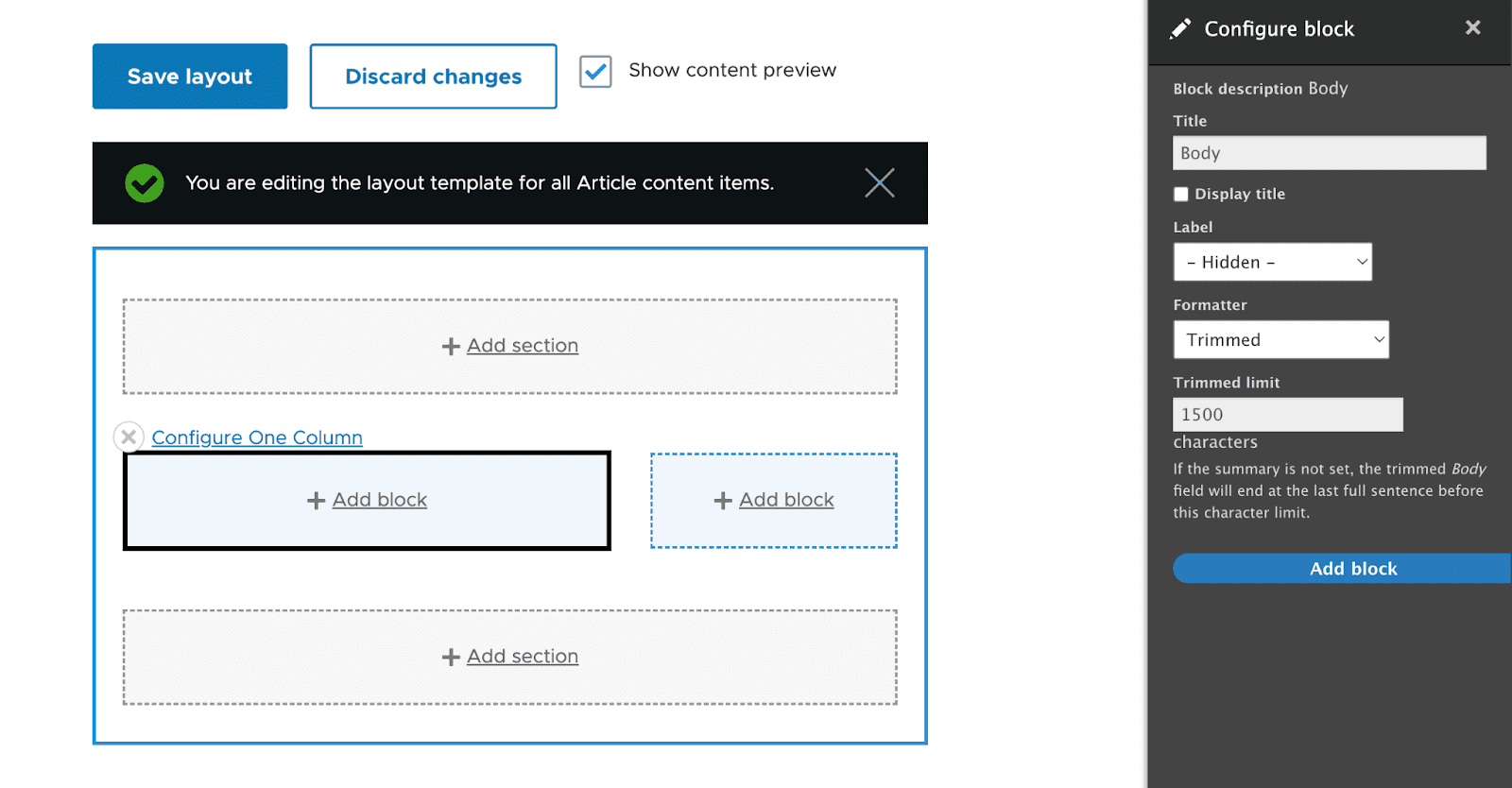The width and height of the screenshot is (1512, 788).
Task: Close the Configure block panel
Action: [x=1472, y=28]
